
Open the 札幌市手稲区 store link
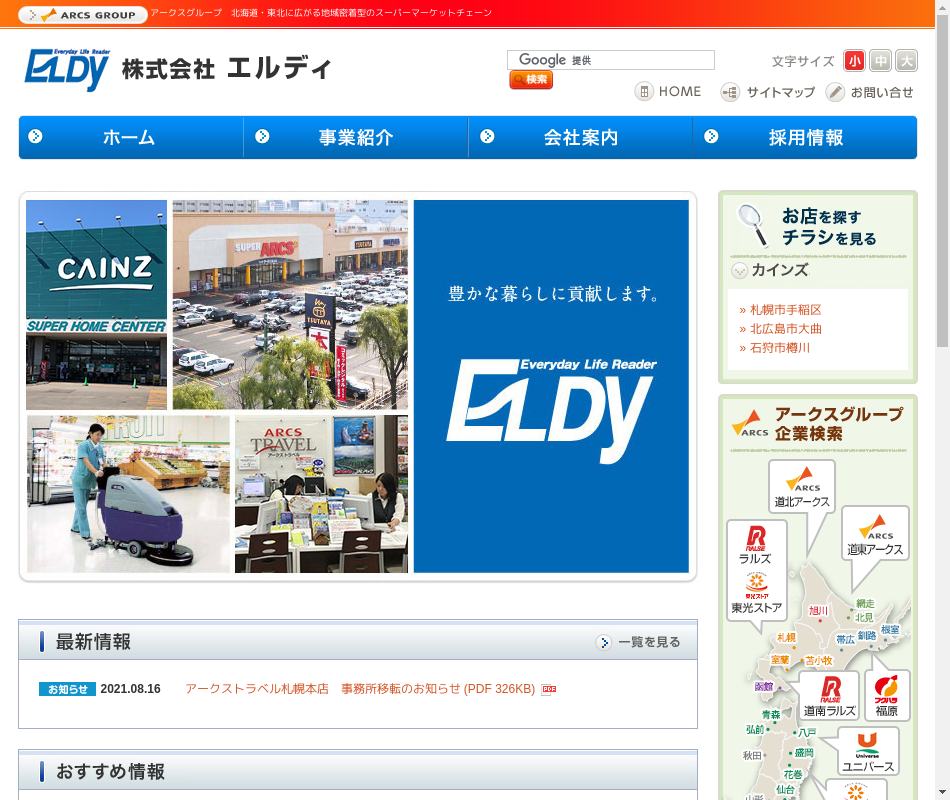(785, 310)
